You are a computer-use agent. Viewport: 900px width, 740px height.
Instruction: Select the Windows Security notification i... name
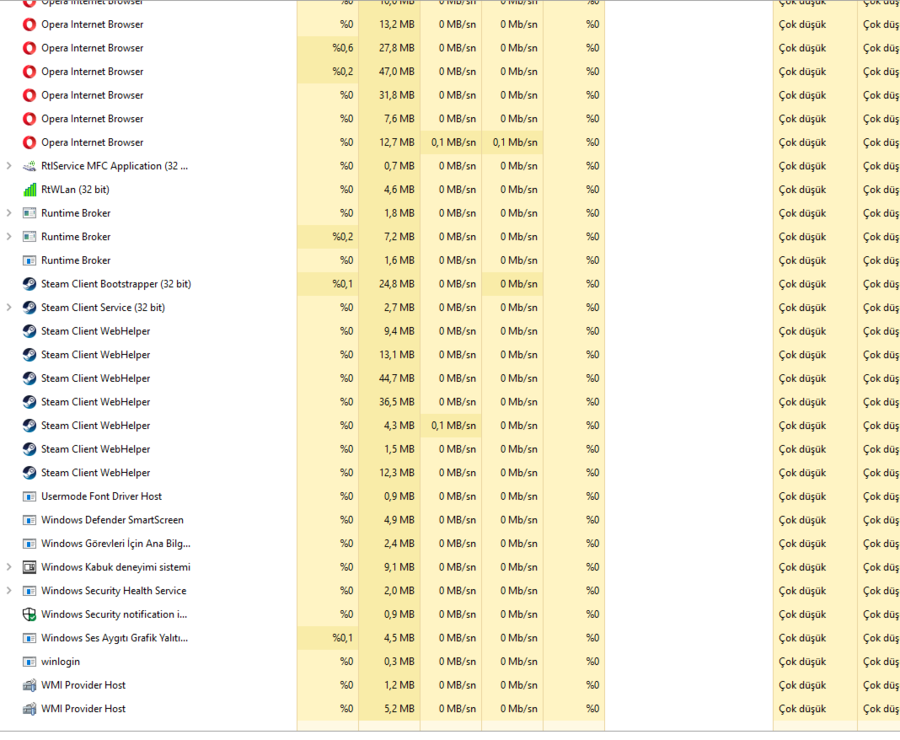coord(114,614)
